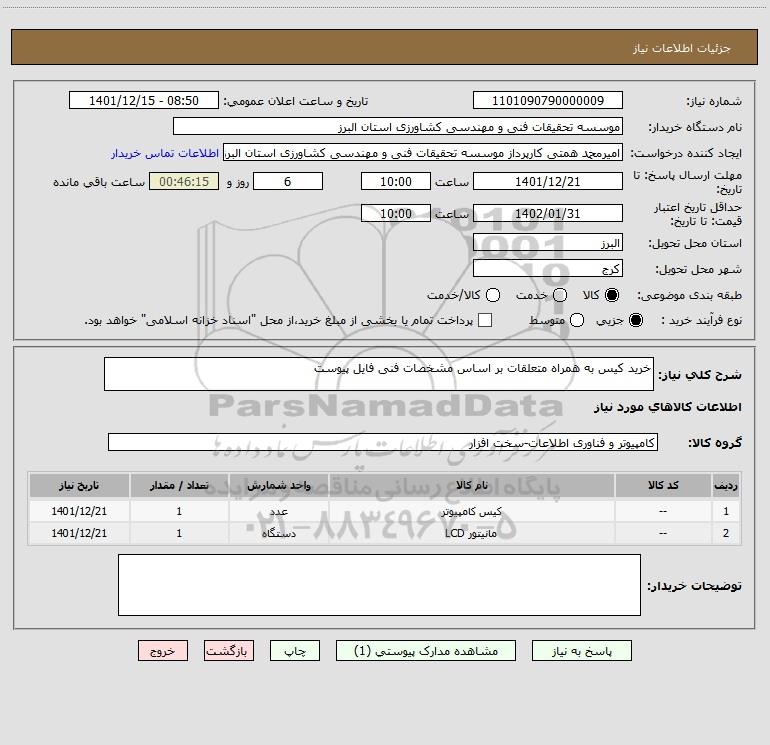Viewport: 770px width, 745px height.
Task: Click the نام دستگاه خریدار field
Action: 398,127
